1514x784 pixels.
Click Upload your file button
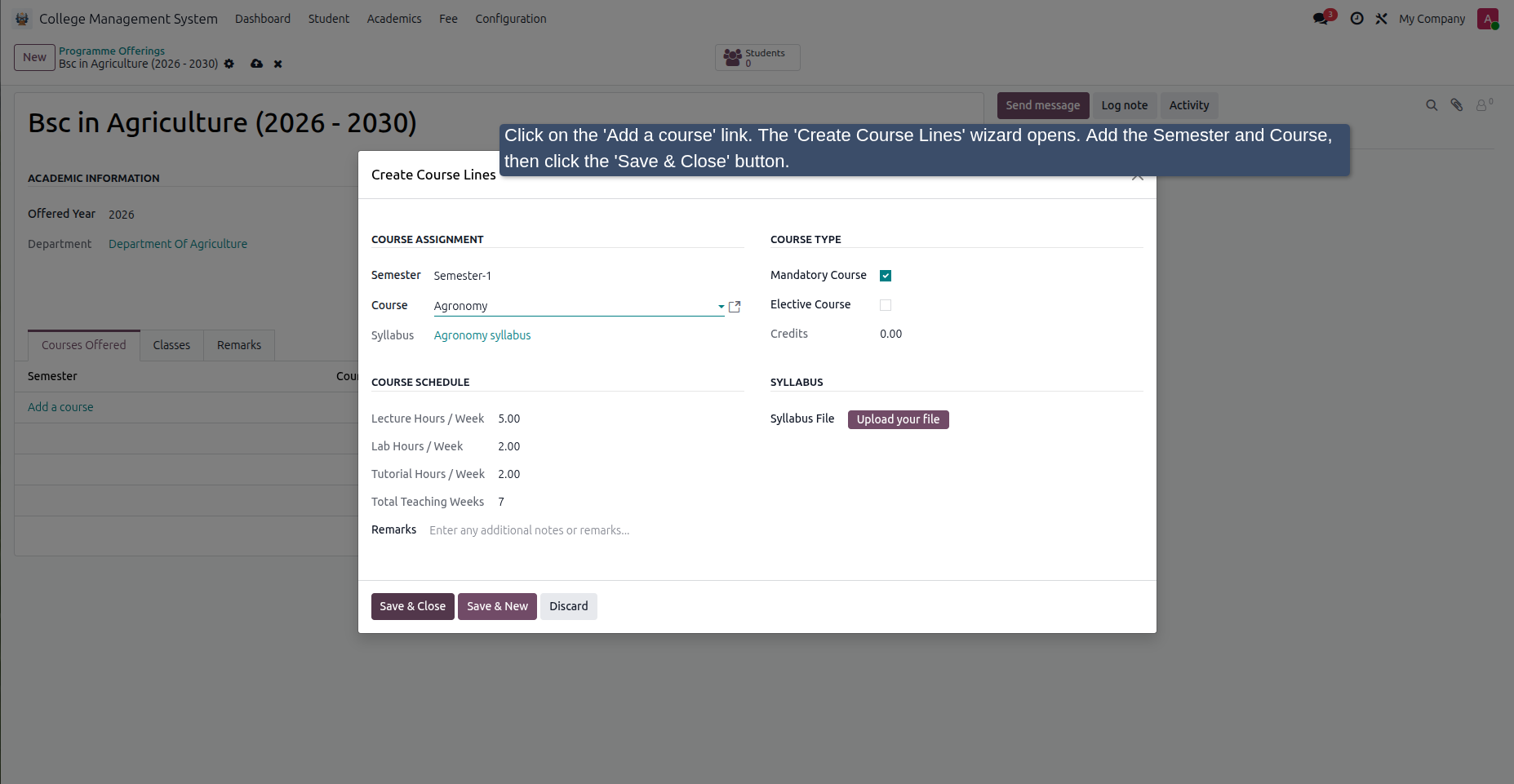pos(898,419)
